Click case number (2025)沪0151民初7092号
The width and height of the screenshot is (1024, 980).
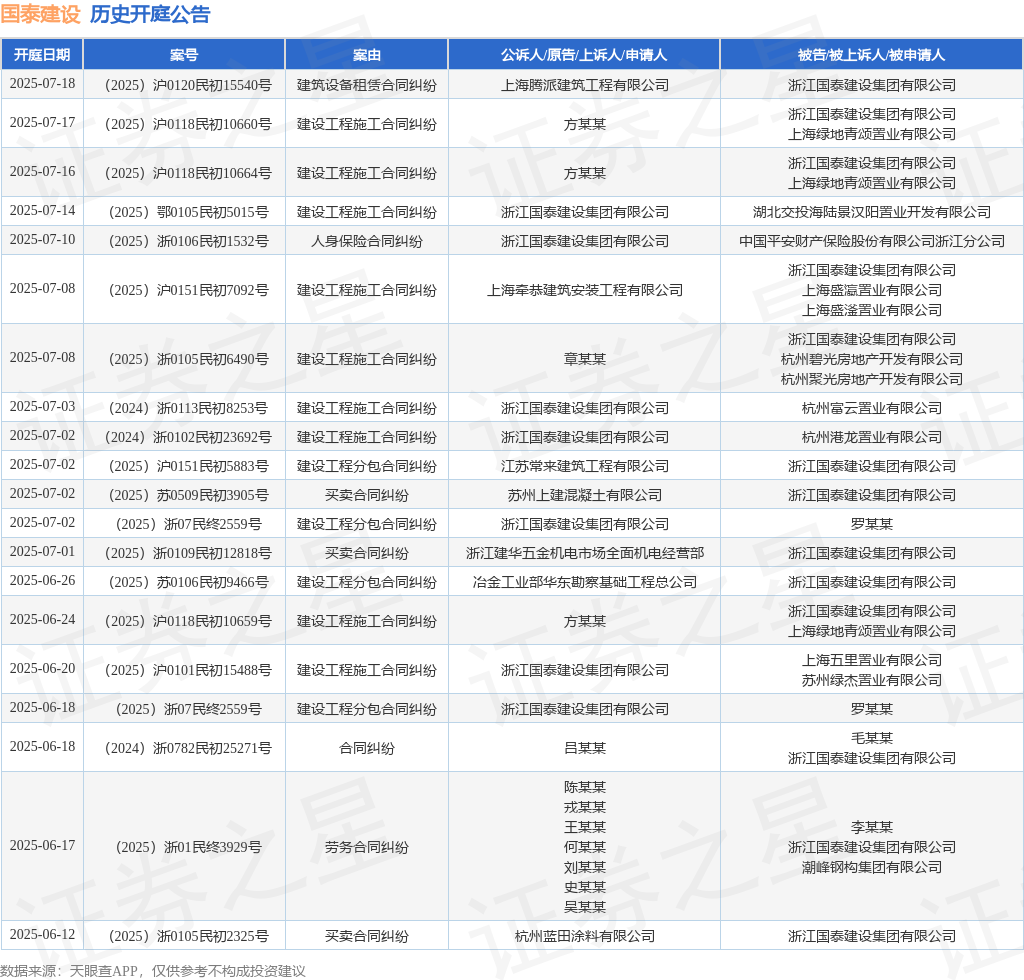(x=188, y=290)
